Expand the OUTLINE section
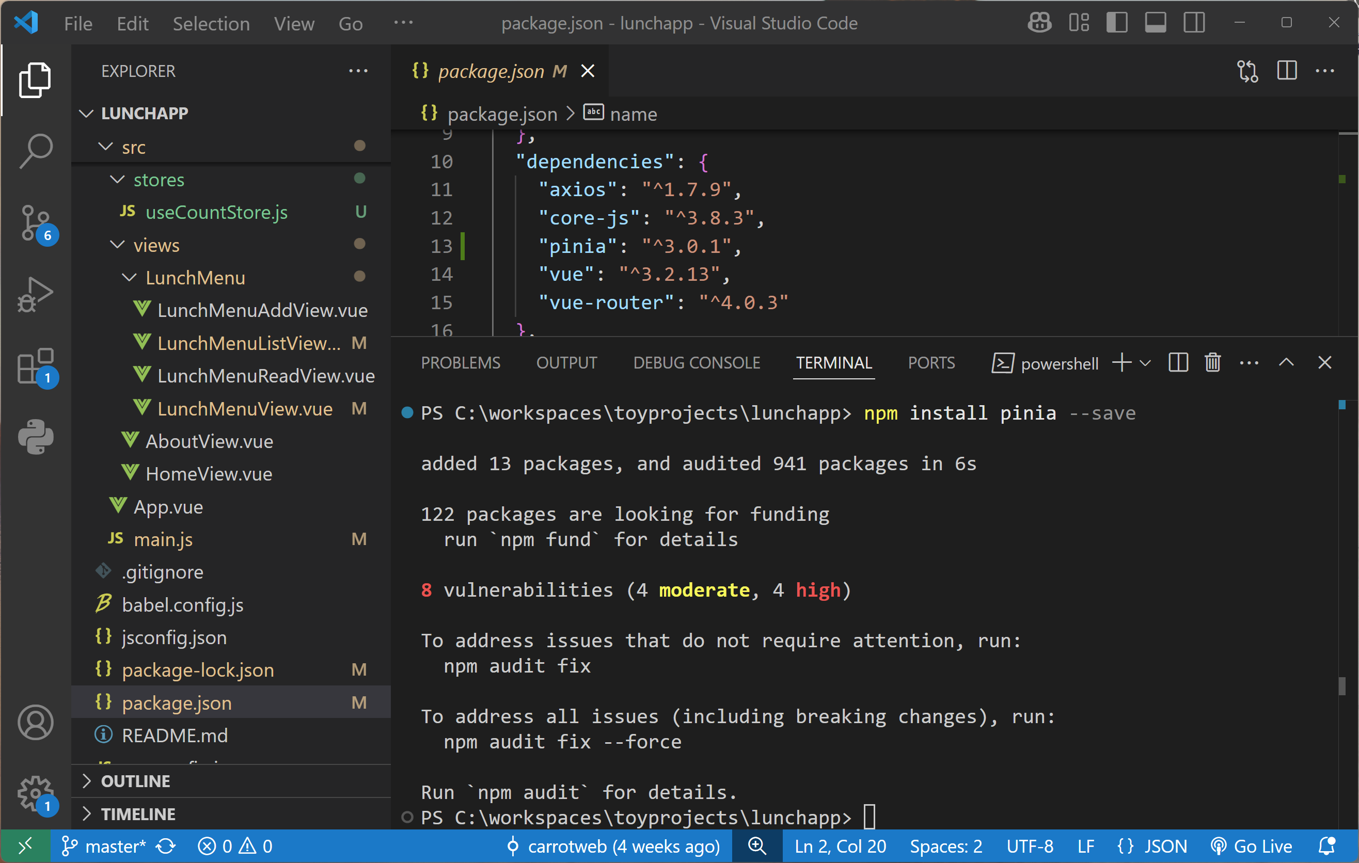1359x863 pixels. [x=232, y=781]
